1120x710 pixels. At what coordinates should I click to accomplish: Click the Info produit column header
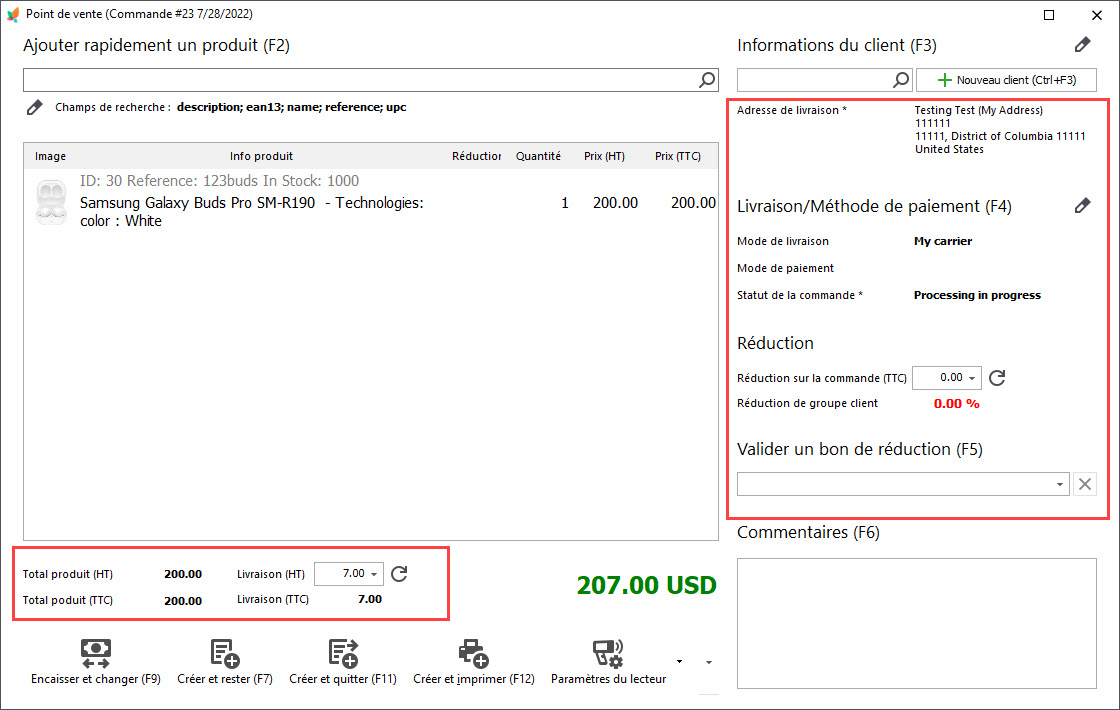click(261, 156)
